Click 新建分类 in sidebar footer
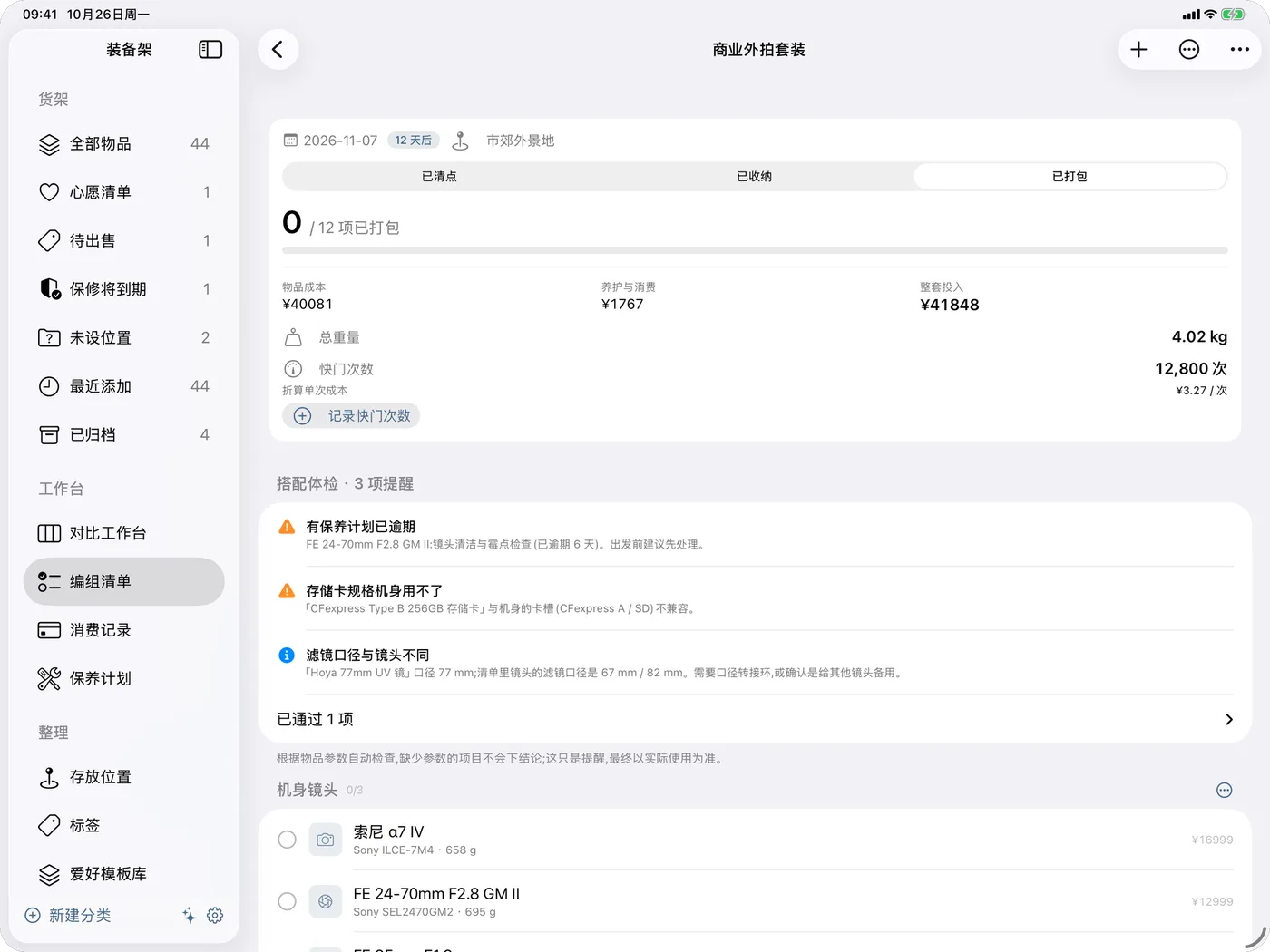1270x952 pixels. (69, 916)
